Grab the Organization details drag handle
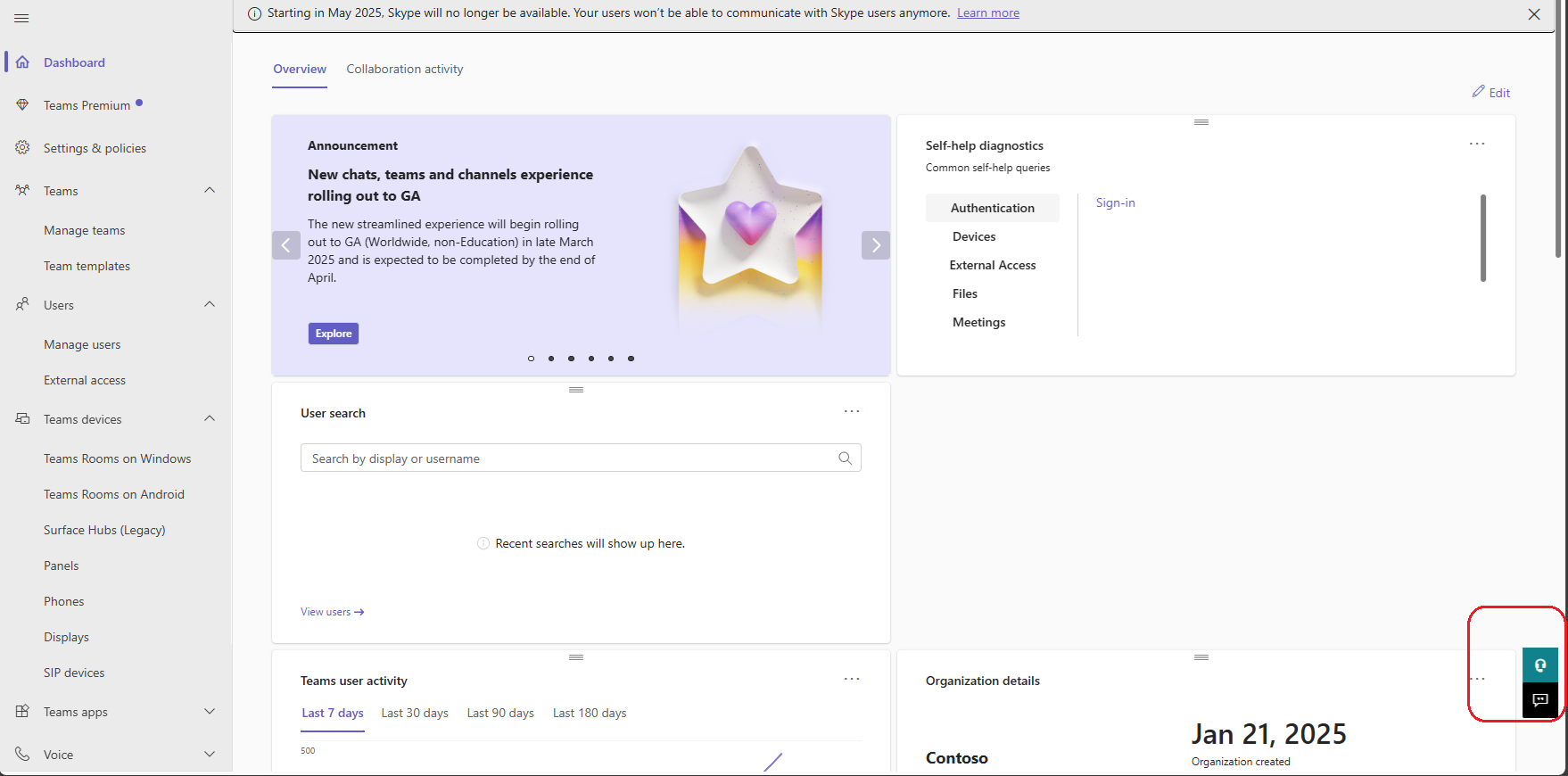The width and height of the screenshot is (1568, 776). [1201, 657]
